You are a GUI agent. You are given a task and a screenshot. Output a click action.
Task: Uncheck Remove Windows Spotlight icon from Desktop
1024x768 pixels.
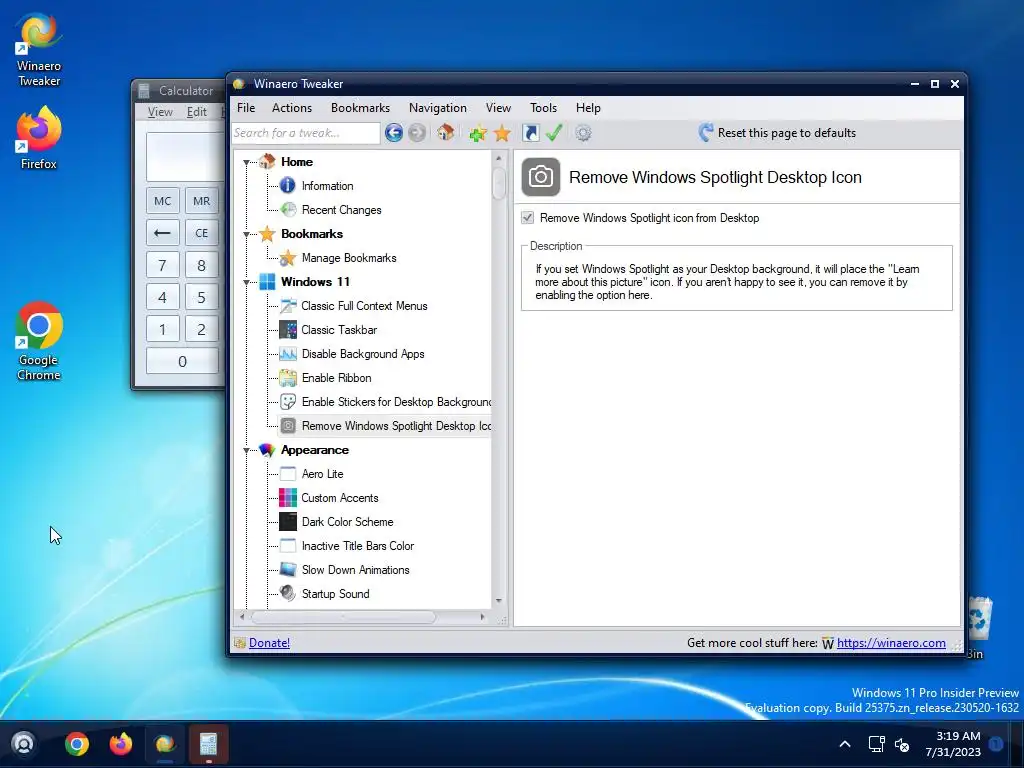[x=528, y=218]
